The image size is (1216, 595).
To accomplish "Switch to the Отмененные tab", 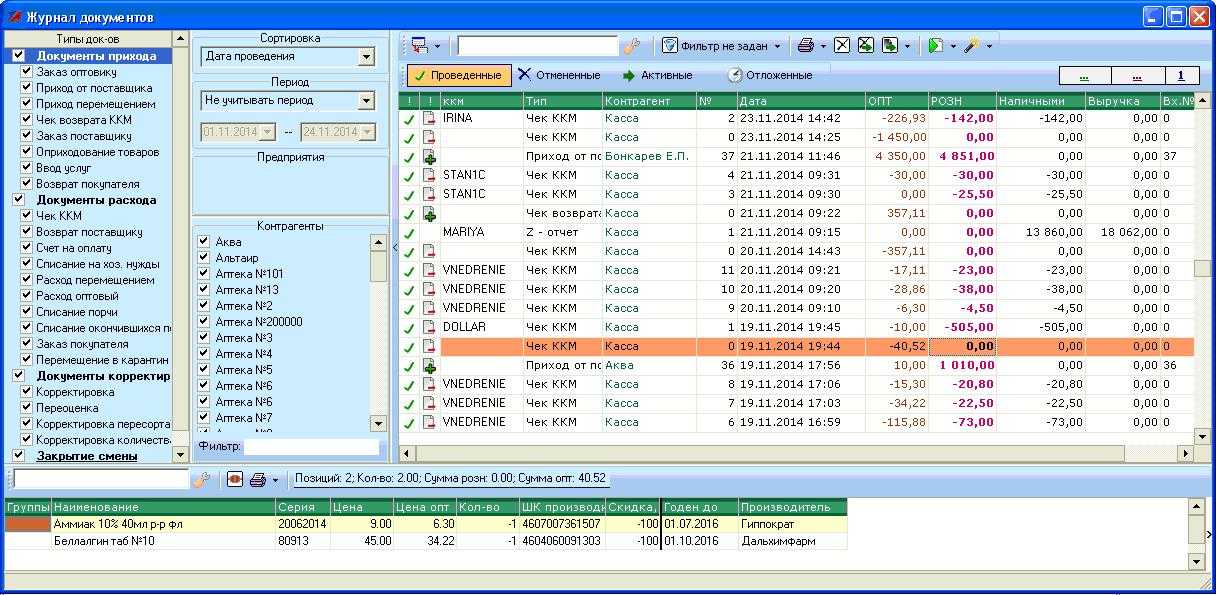I will [x=559, y=75].
